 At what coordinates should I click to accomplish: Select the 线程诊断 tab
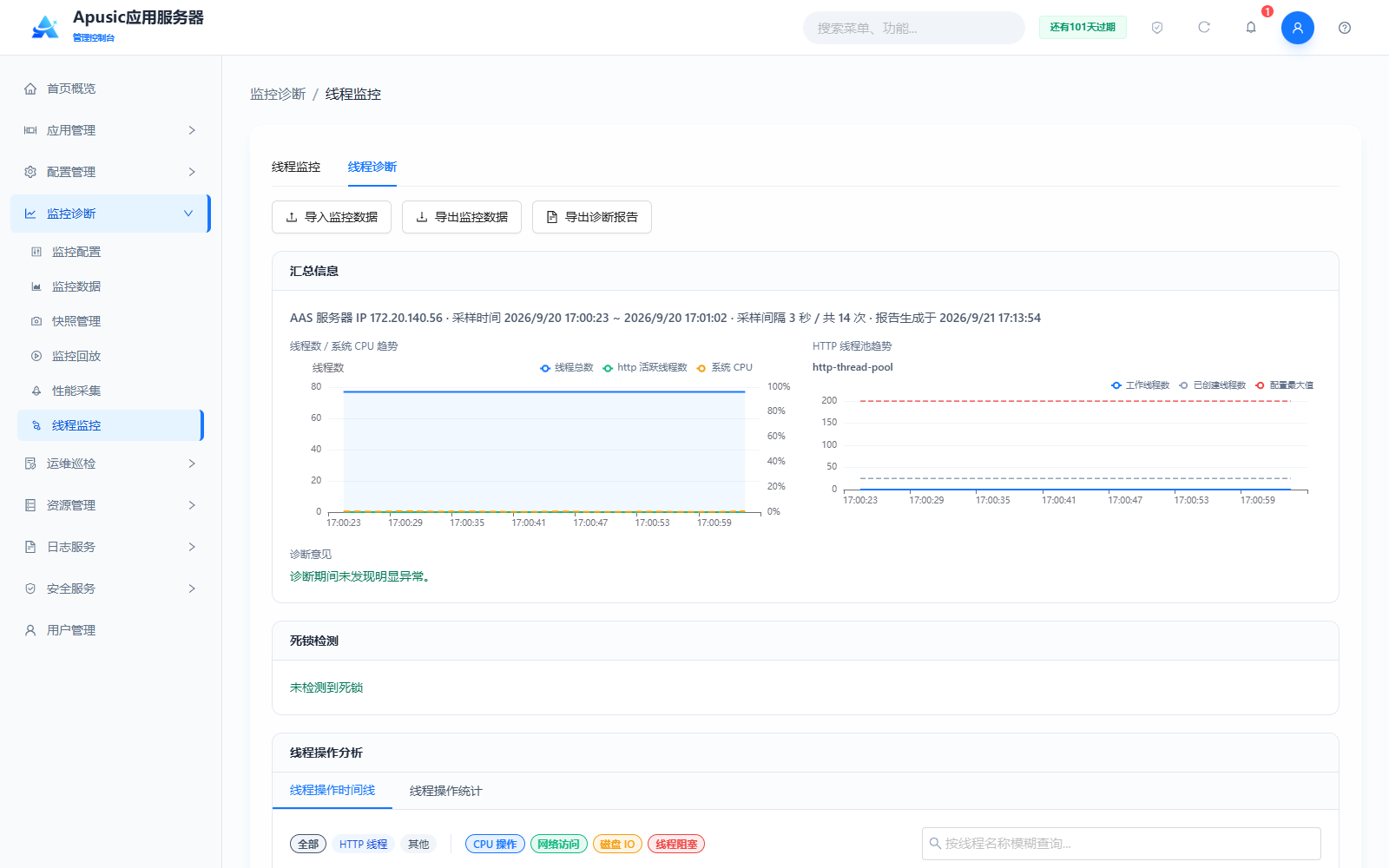coord(372,167)
